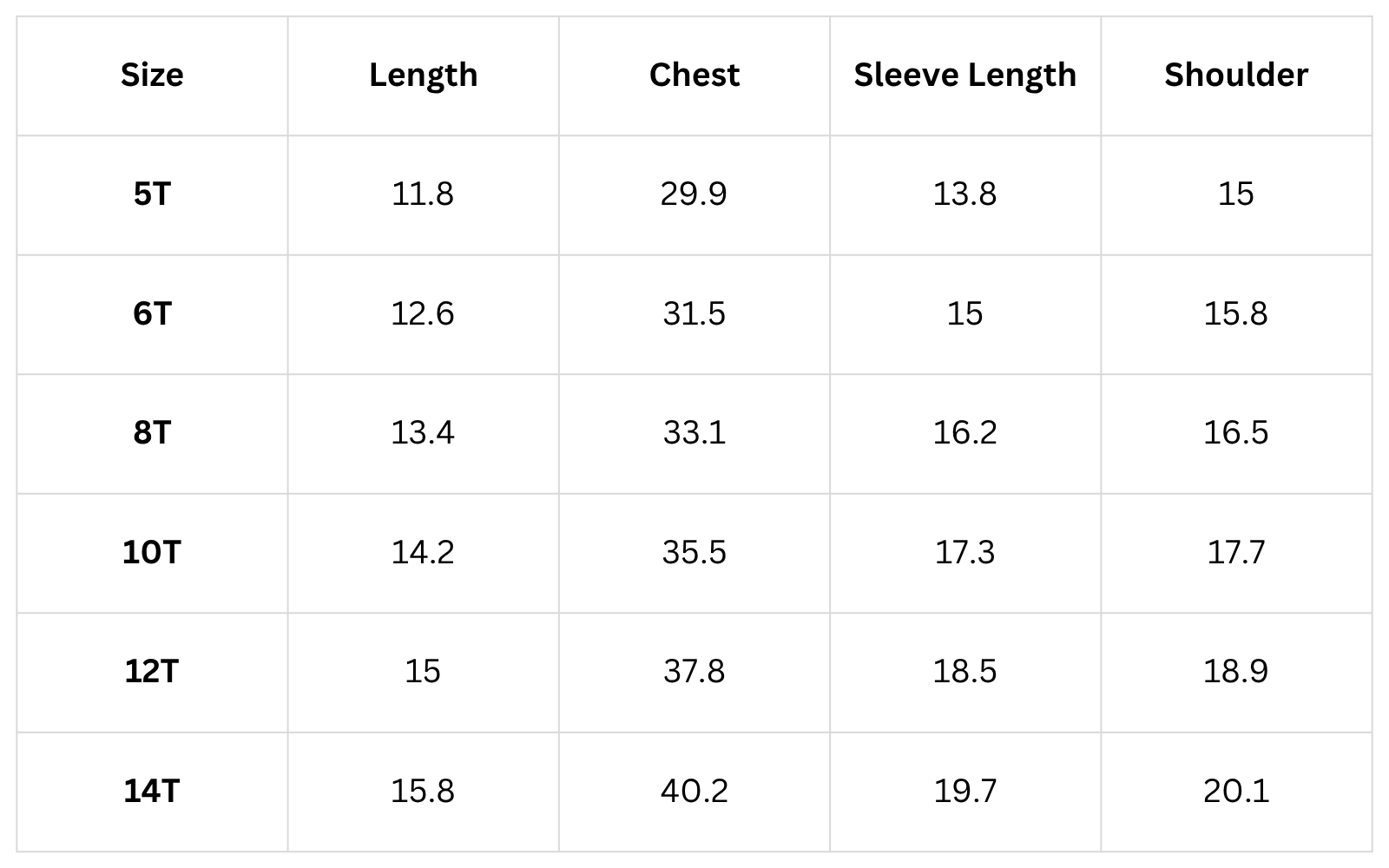Click the Shoulder column header
The image size is (1389, 868).
tap(1236, 76)
